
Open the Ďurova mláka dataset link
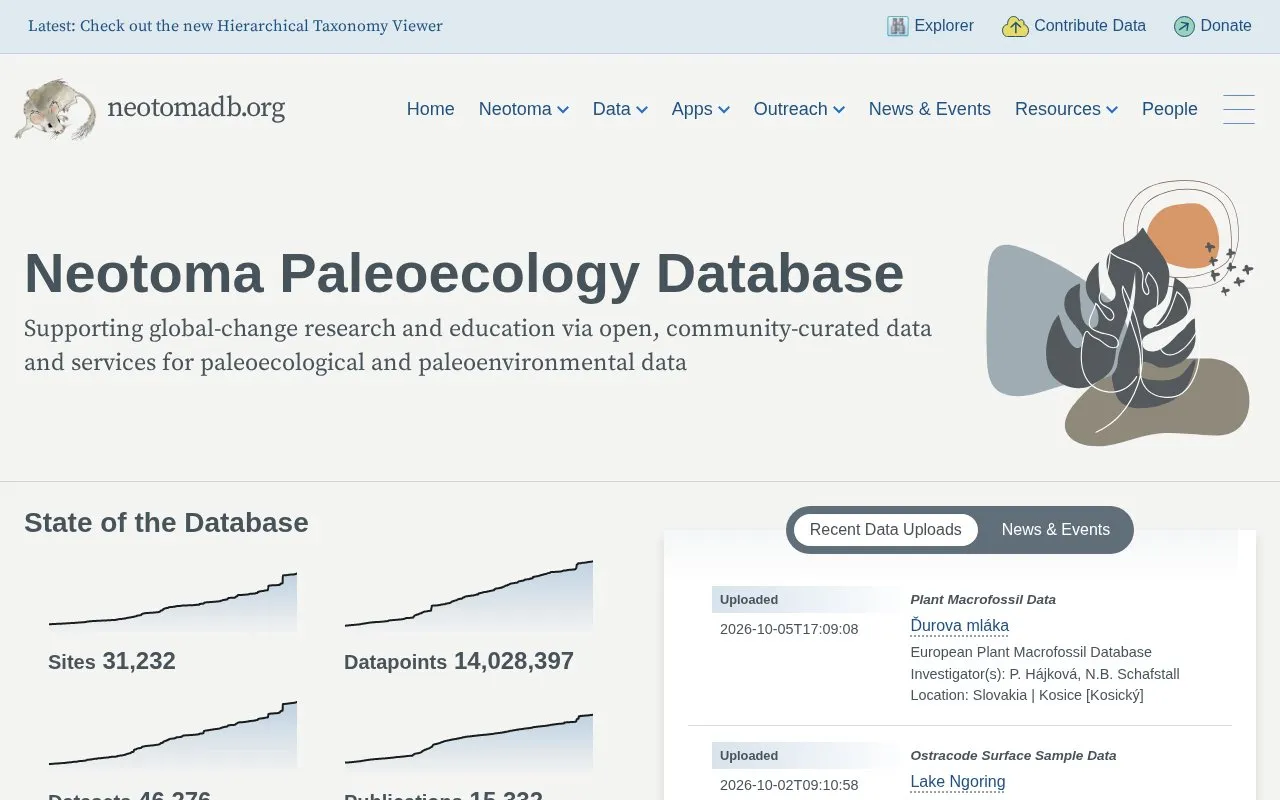(959, 626)
